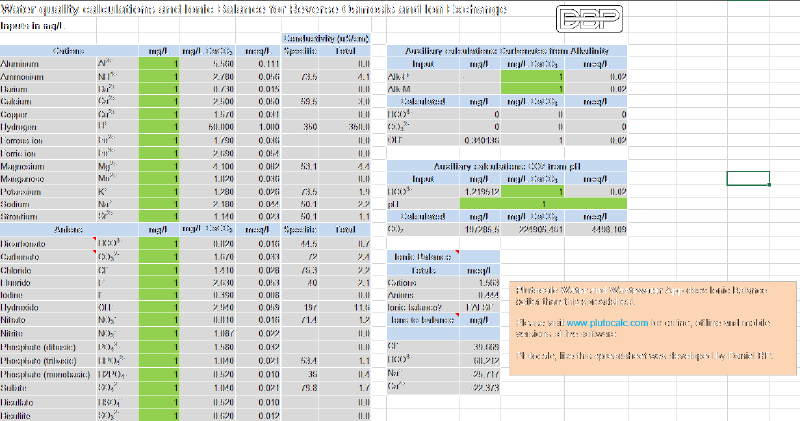This screenshot has width=800, height=421.
Task: Select the Hydroxide mg/L green input cell
Action: (x=159, y=307)
